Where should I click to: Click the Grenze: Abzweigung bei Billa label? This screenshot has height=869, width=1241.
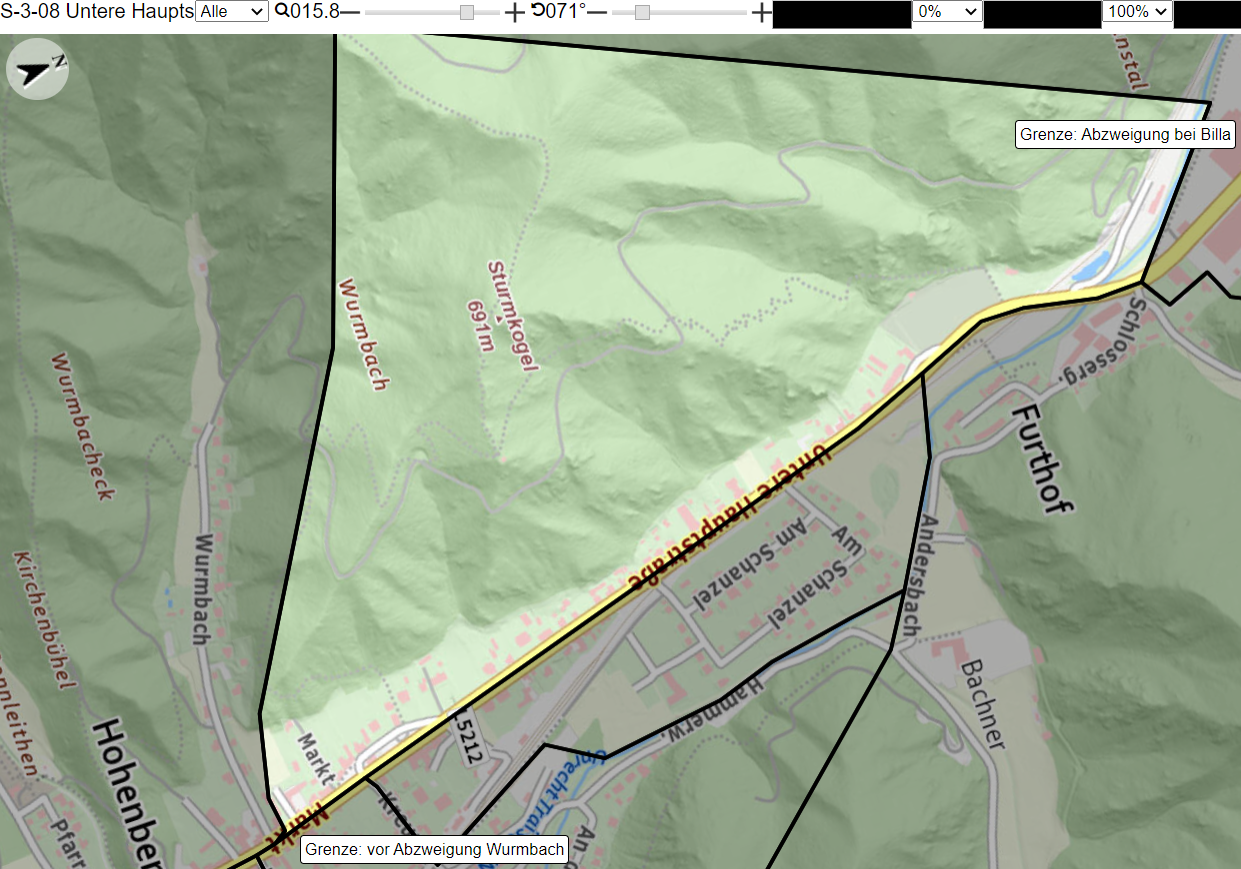click(x=1125, y=135)
